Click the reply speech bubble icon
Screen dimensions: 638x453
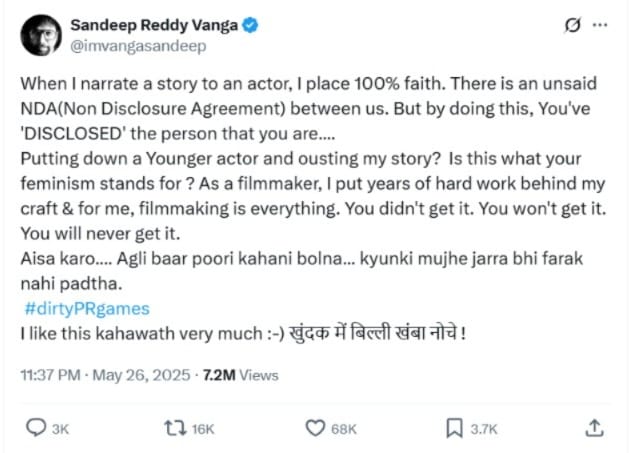click(x=35, y=427)
